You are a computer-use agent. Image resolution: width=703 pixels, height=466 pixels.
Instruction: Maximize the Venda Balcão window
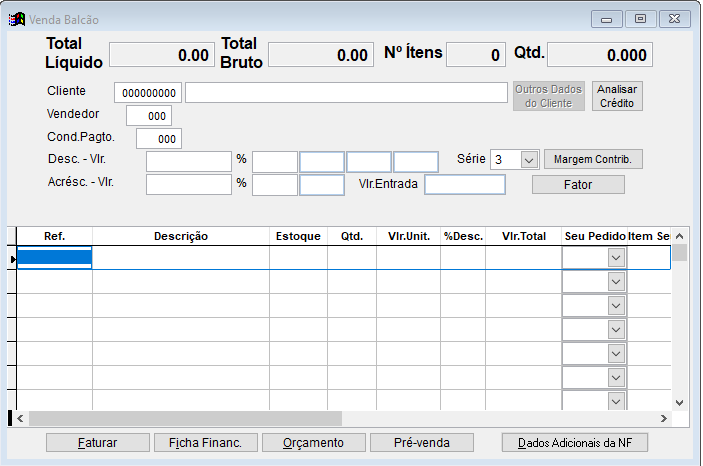click(x=641, y=19)
